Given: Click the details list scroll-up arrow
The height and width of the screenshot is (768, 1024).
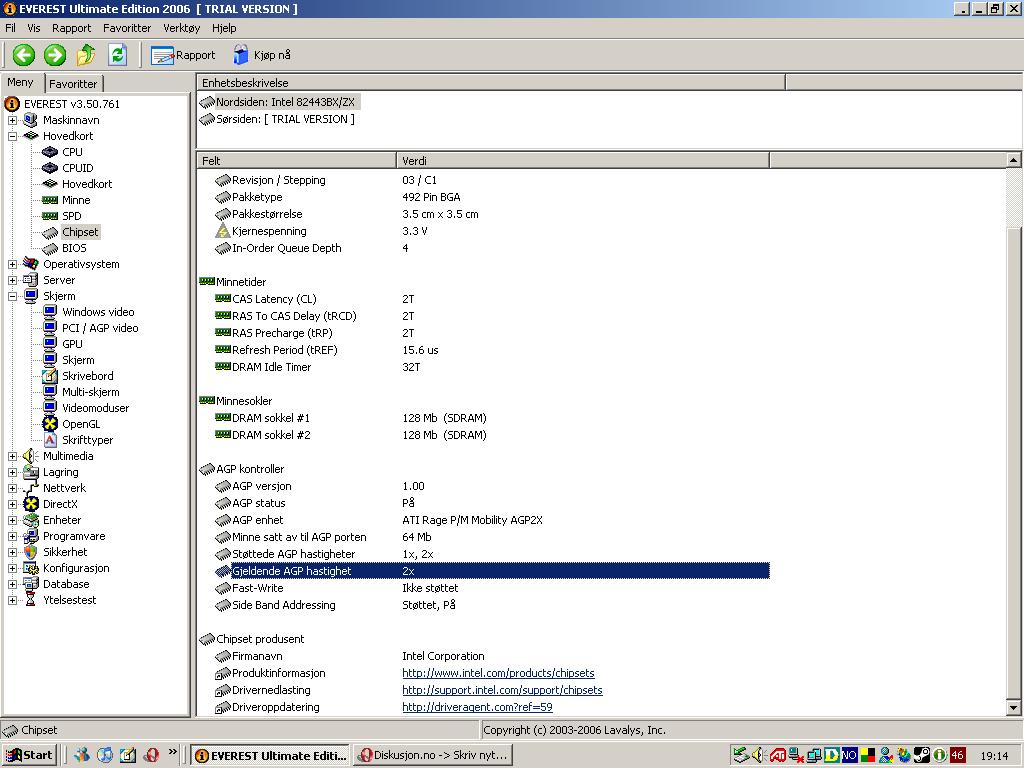Looking at the screenshot, I should pyautogui.click(x=1013, y=160).
